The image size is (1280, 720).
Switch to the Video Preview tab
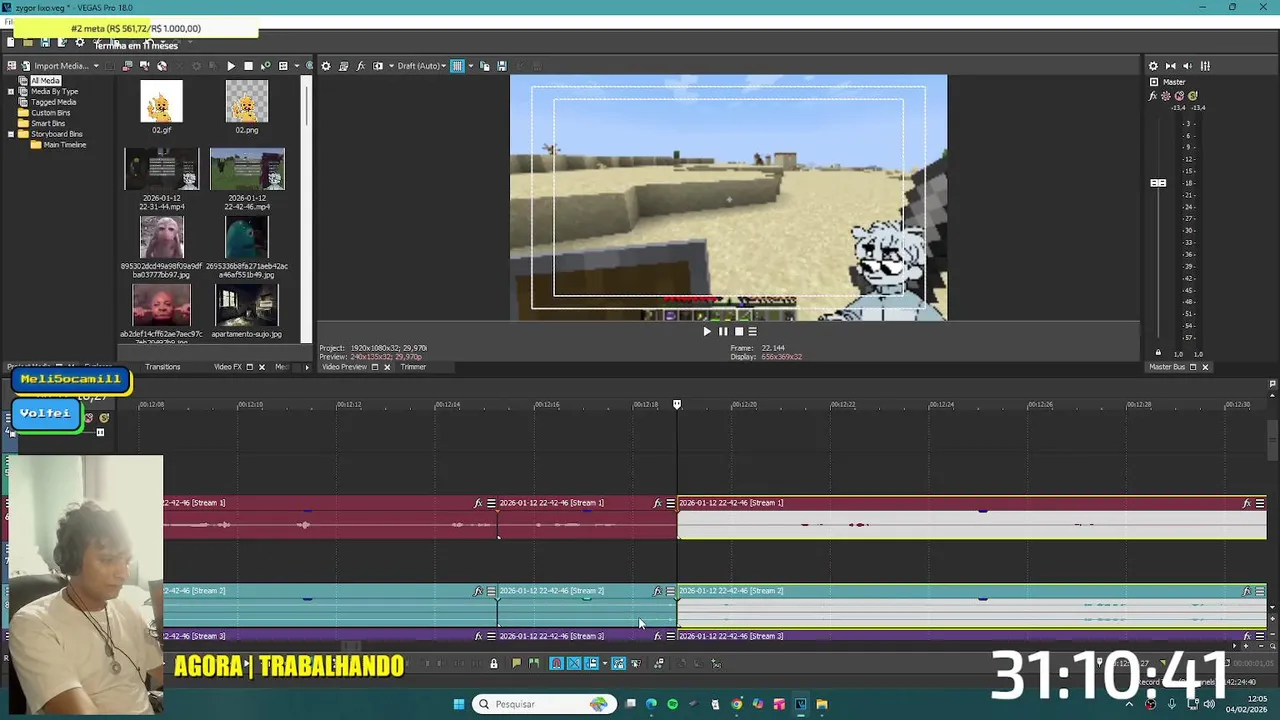pyautogui.click(x=344, y=367)
